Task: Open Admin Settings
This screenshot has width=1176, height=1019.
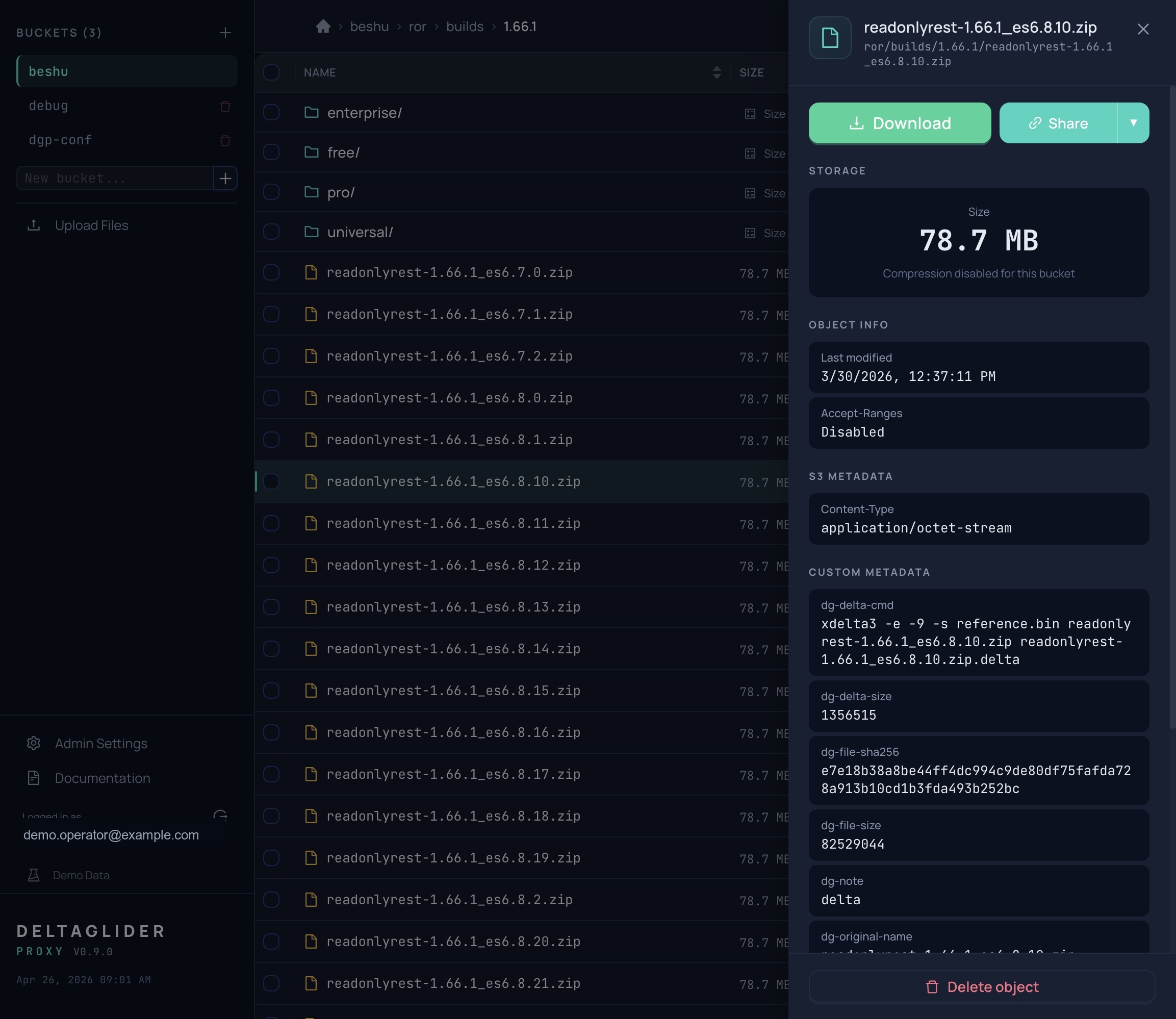Action: click(100, 744)
